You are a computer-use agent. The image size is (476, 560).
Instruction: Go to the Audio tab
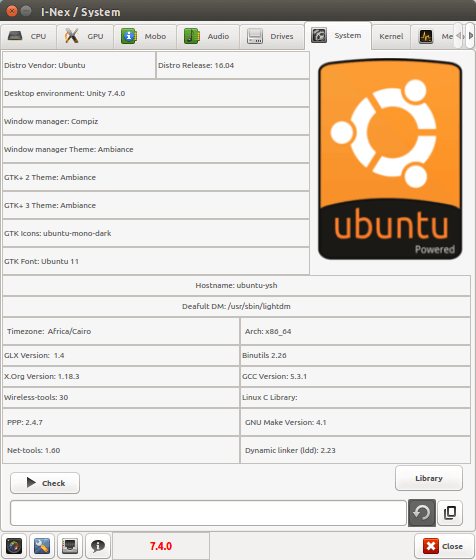pos(207,36)
